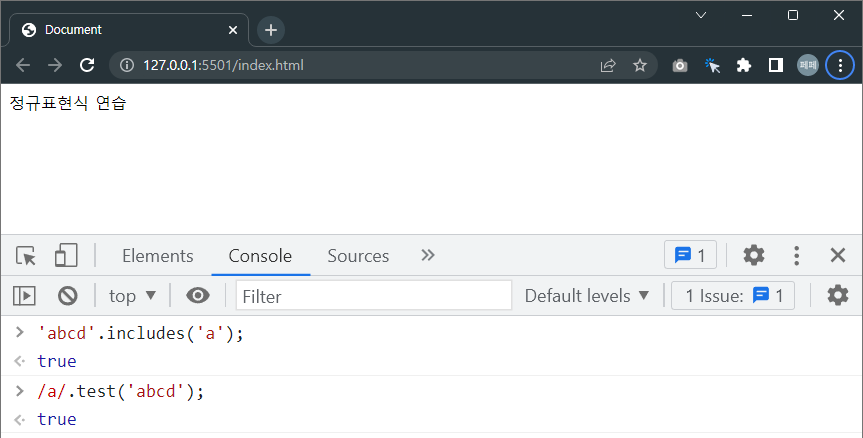
Task: Show more DevTools tabs
Action: (428, 255)
